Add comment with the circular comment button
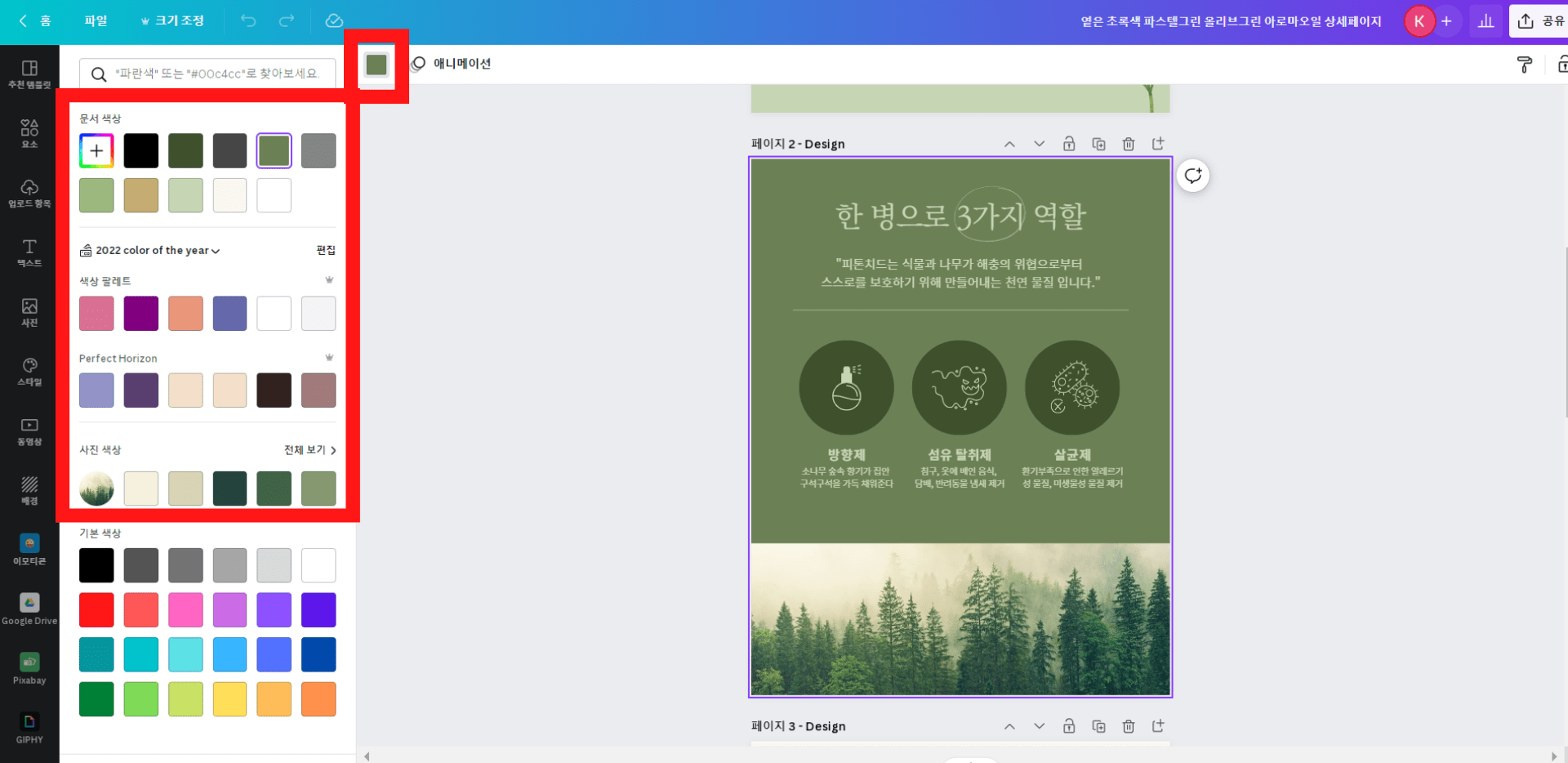1568x763 pixels. (1193, 175)
